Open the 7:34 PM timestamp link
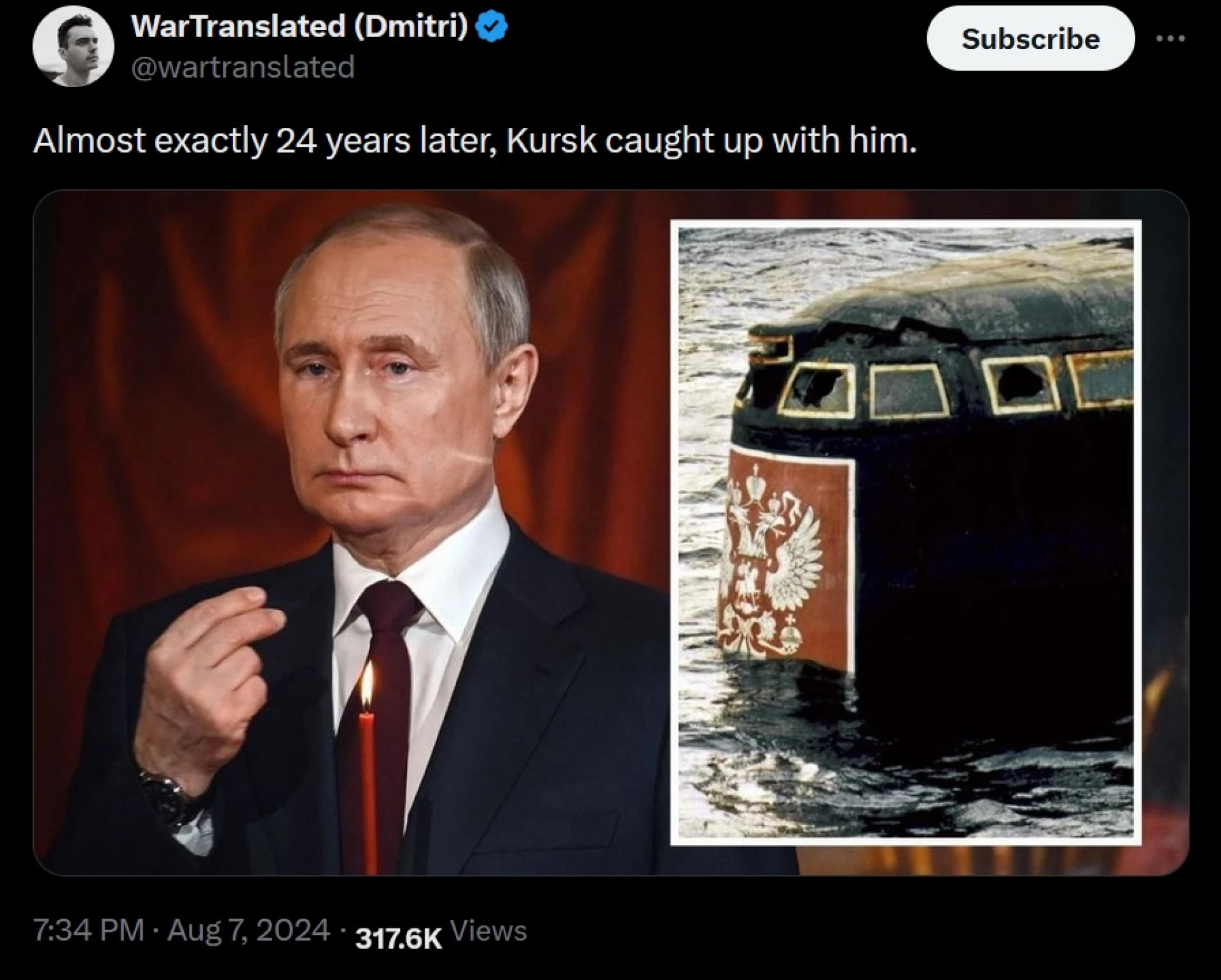This screenshot has width=1221, height=980. [x=88, y=930]
